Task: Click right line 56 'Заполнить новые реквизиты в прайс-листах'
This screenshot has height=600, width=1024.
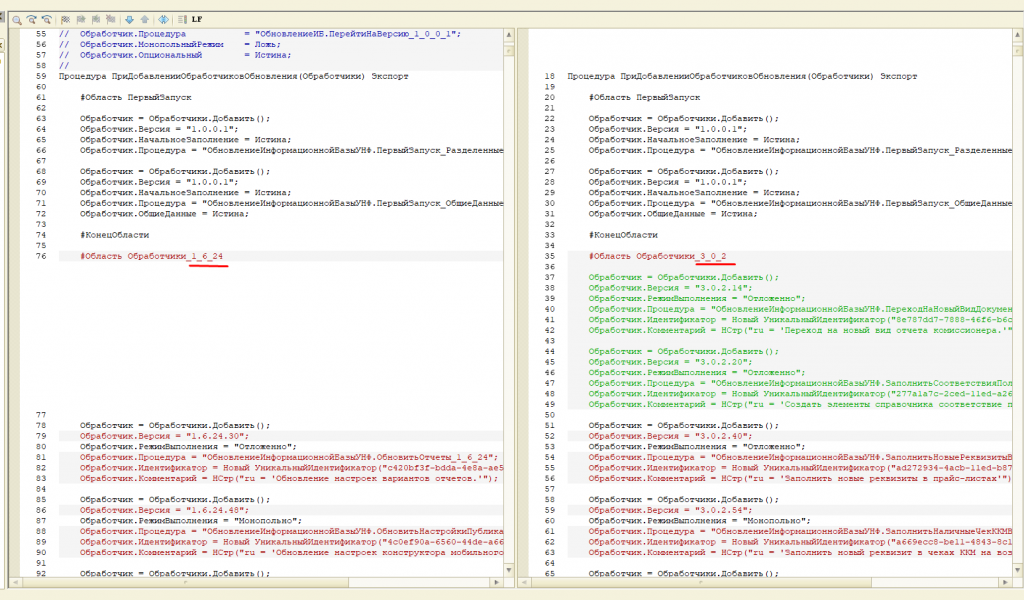Action: click(x=800, y=479)
